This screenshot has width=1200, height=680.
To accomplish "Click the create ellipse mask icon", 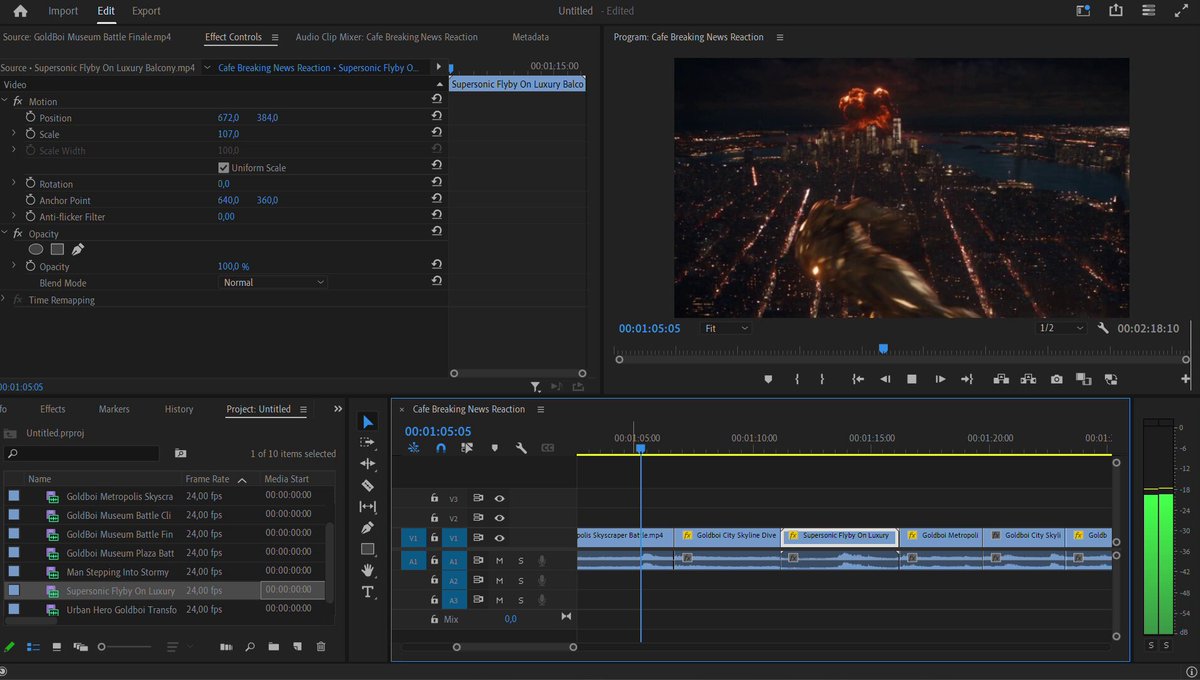I will pyautogui.click(x=36, y=250).
